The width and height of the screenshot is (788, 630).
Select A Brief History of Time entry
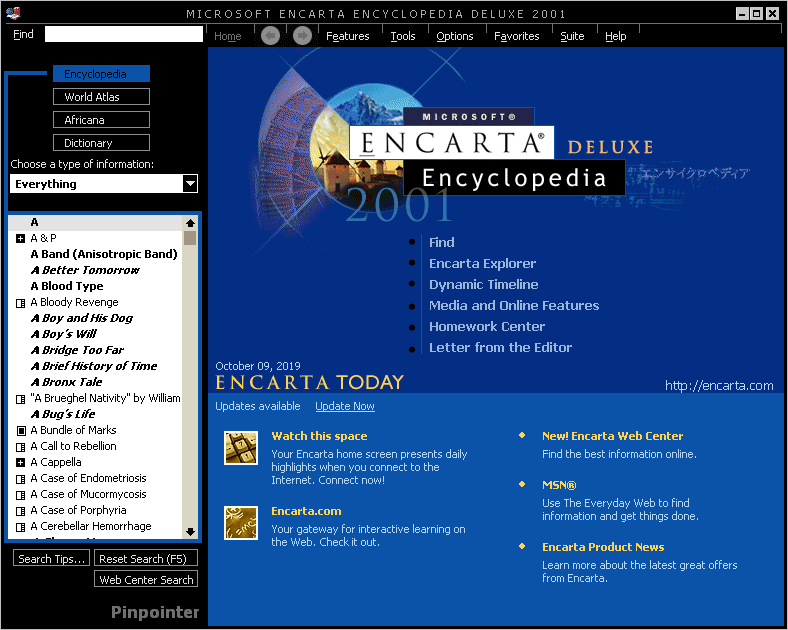point(93,366)
